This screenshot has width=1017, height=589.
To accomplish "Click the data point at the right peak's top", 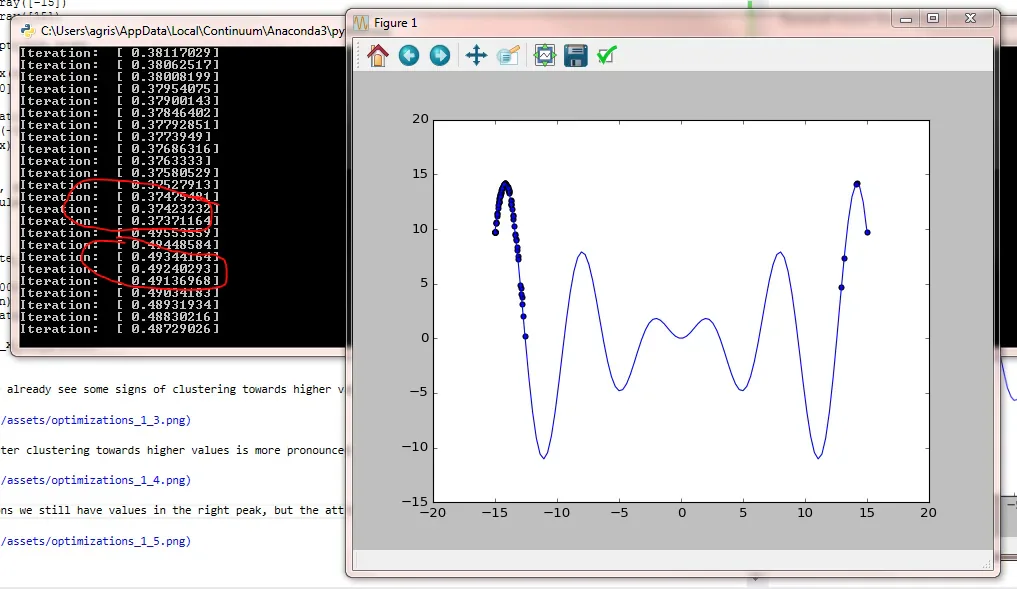I will [857, 184].
